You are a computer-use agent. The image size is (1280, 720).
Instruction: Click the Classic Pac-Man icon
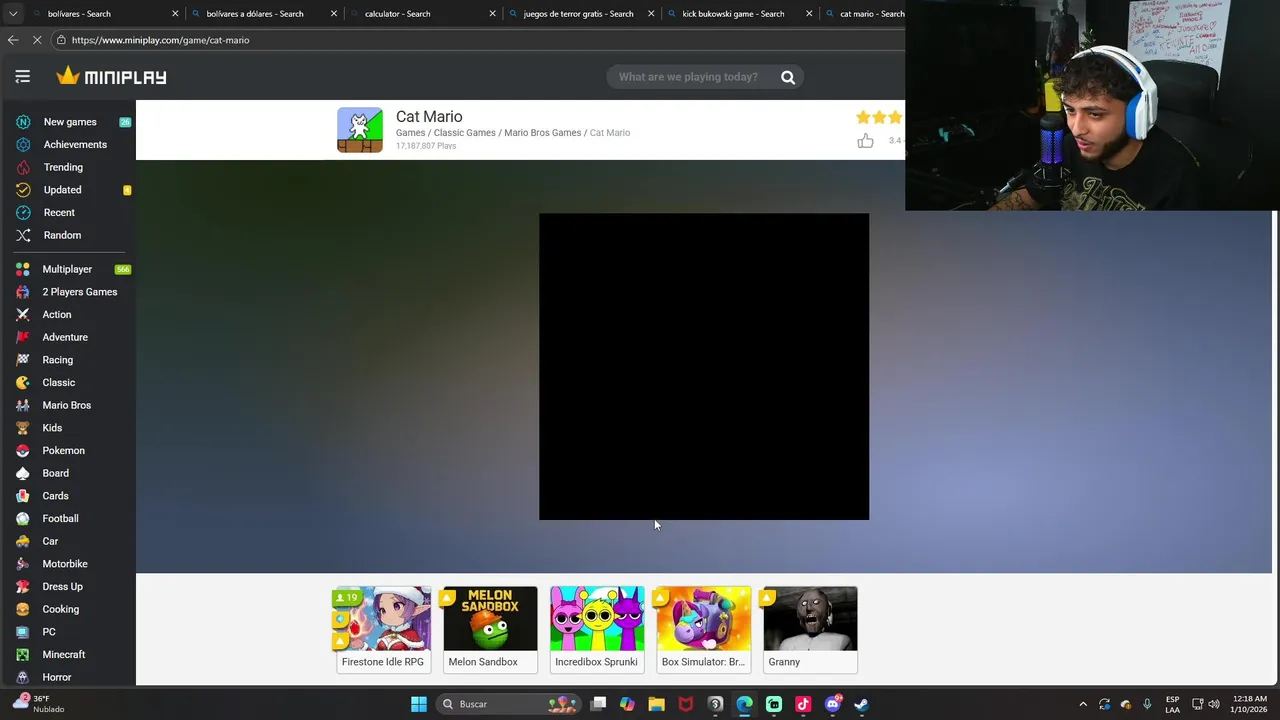point(23,383)
